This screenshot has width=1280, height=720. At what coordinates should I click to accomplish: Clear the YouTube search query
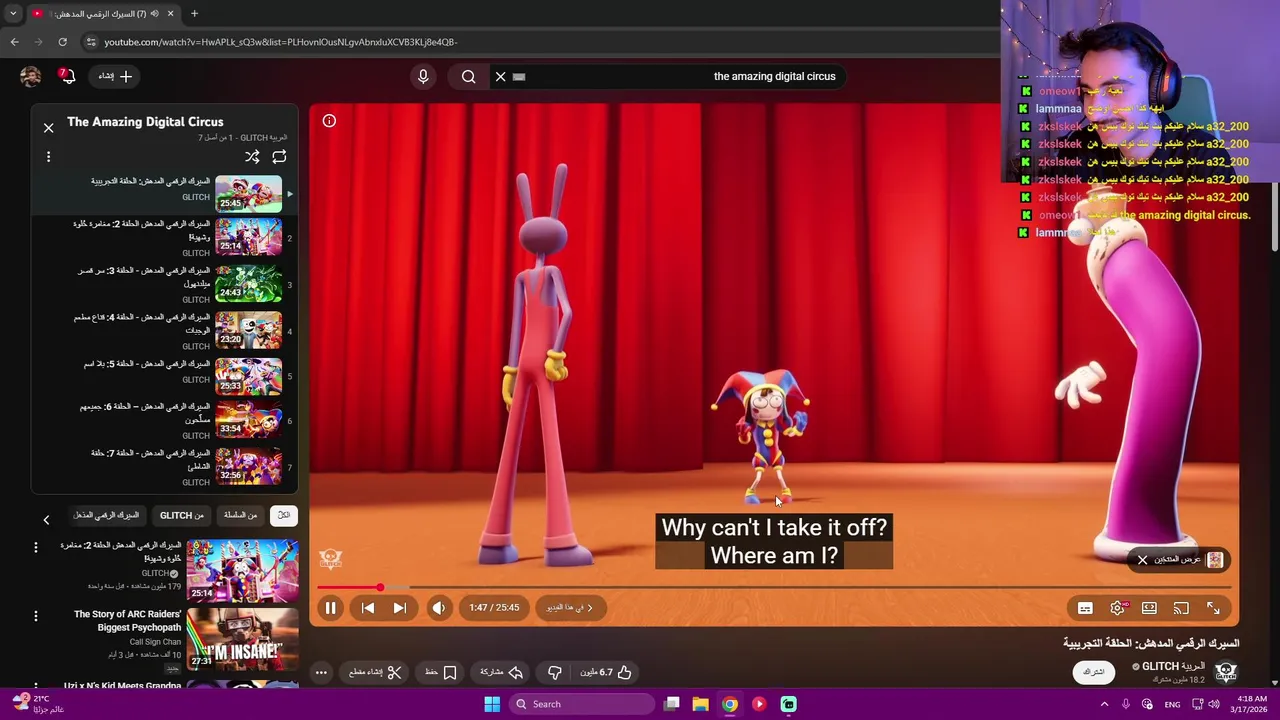pyautogui.click(x=501, y=76)
